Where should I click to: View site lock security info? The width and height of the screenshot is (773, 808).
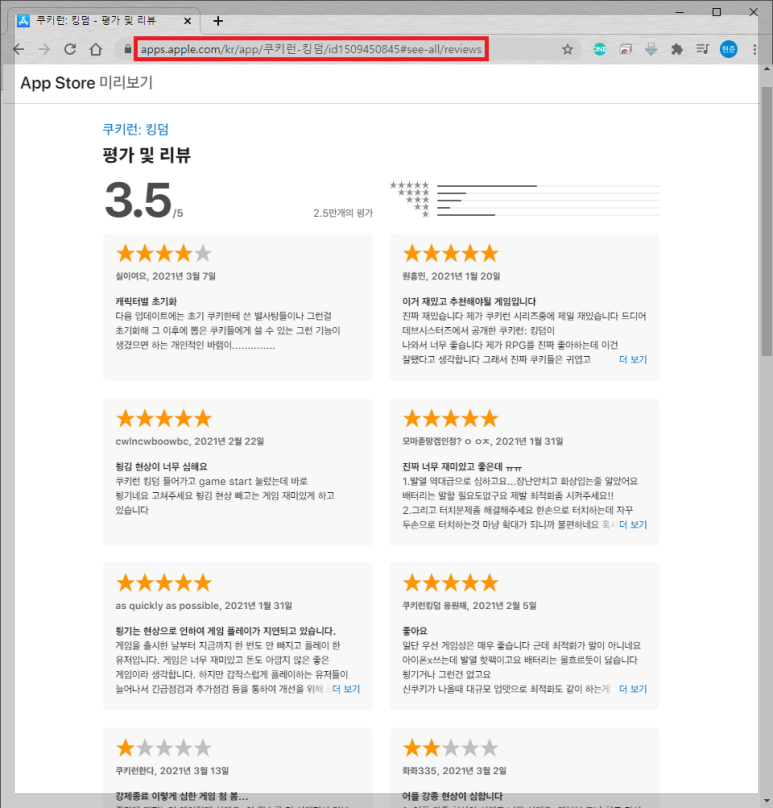coord(127,49)
